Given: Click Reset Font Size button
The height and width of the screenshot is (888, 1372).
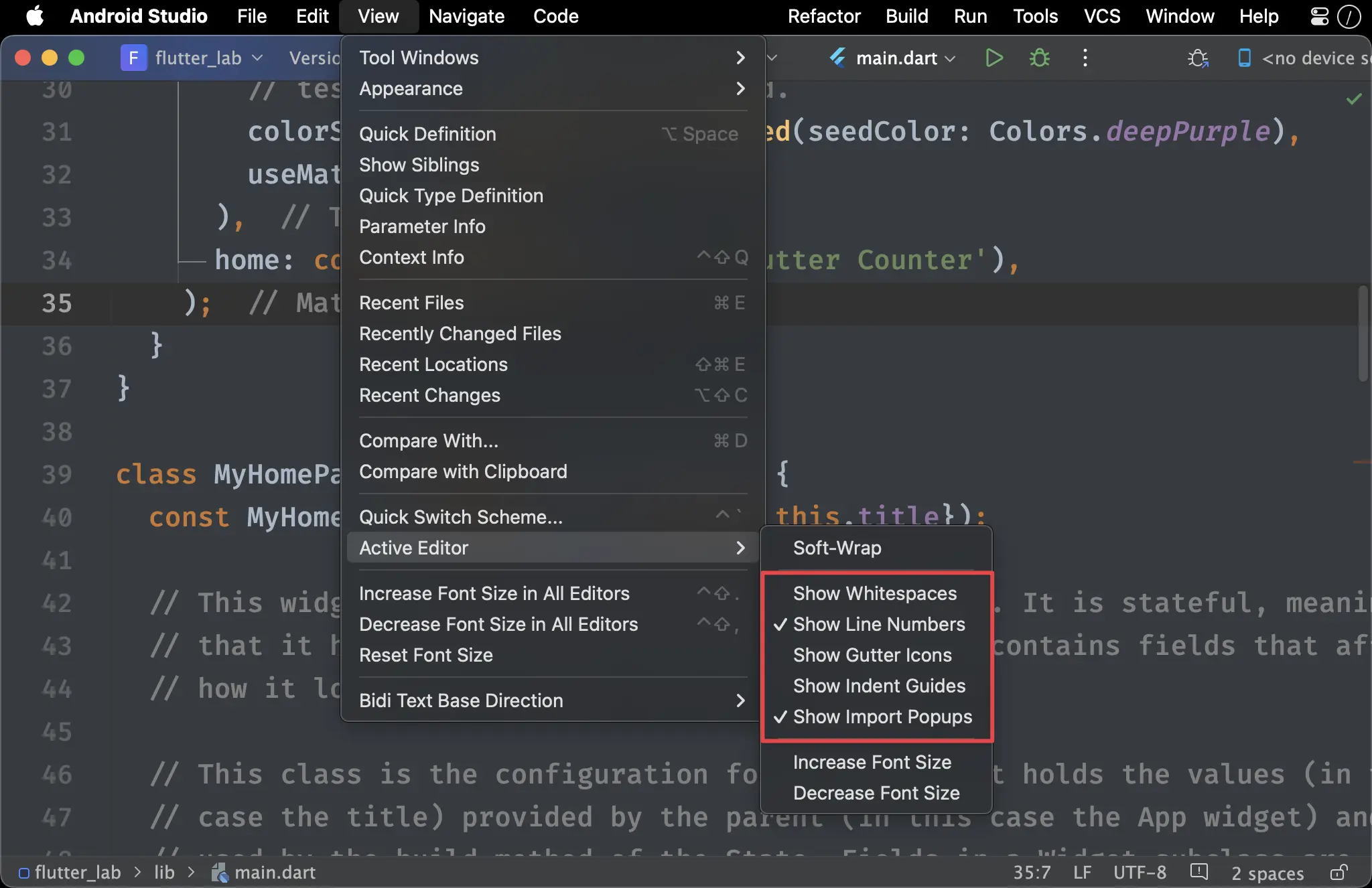Looking at the screenshot, I should pos(426,655).
